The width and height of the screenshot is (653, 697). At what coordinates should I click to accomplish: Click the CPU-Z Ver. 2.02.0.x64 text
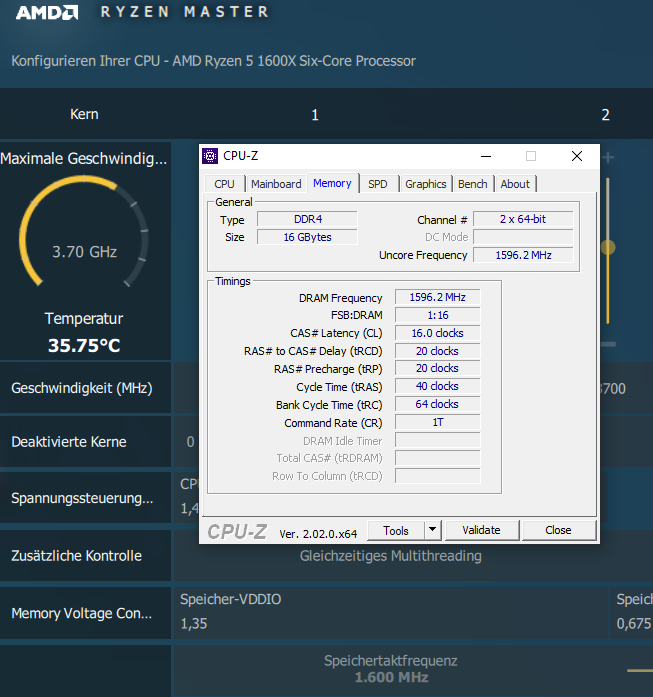pos(318,534)
